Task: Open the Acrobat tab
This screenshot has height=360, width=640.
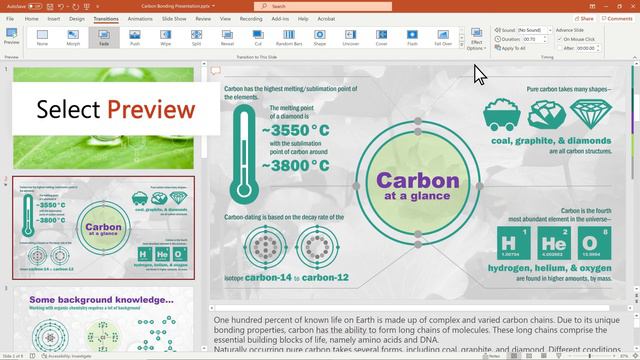Action: coord(326,19)
